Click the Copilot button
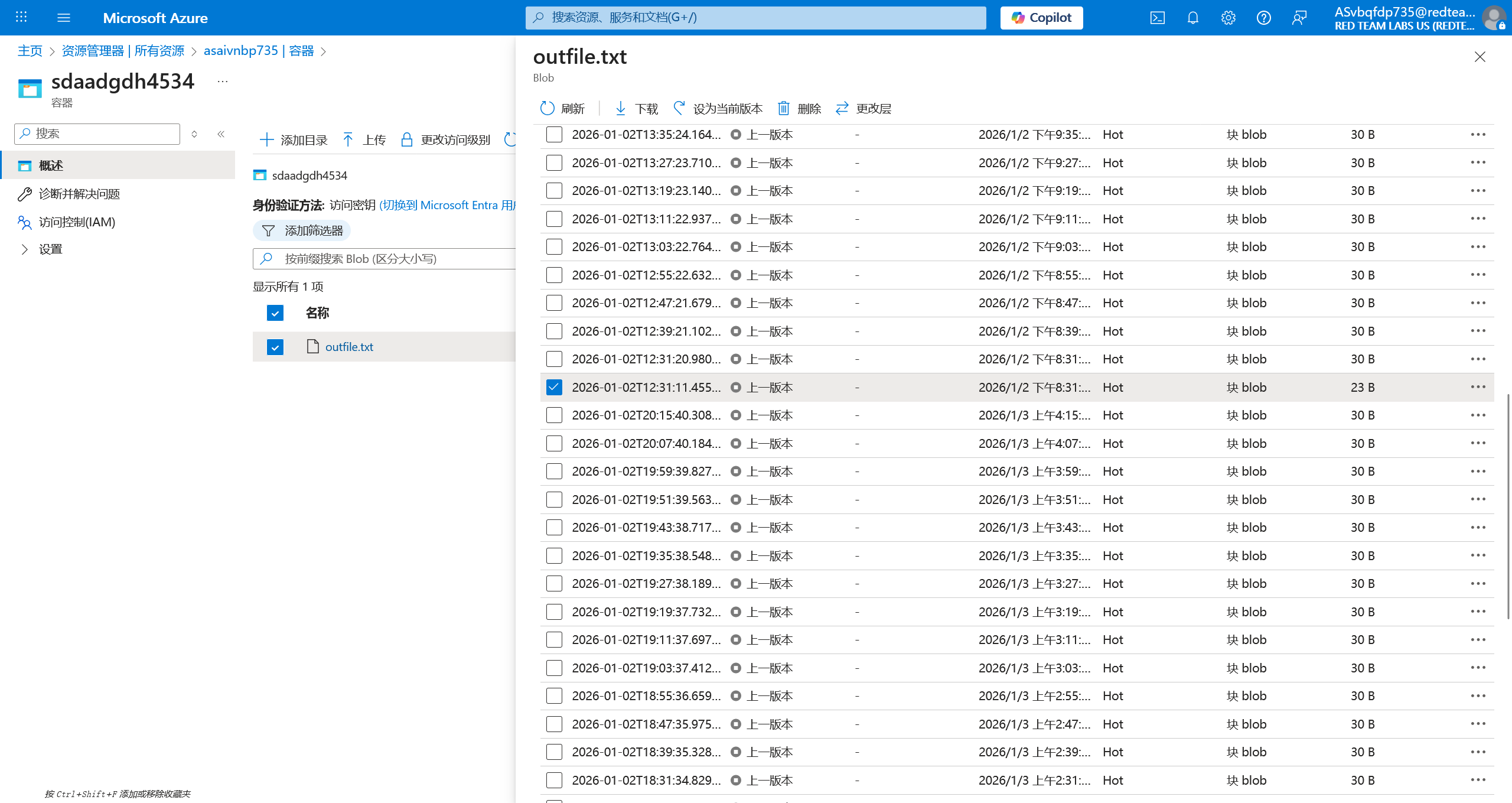 (x=1041, y=18)
